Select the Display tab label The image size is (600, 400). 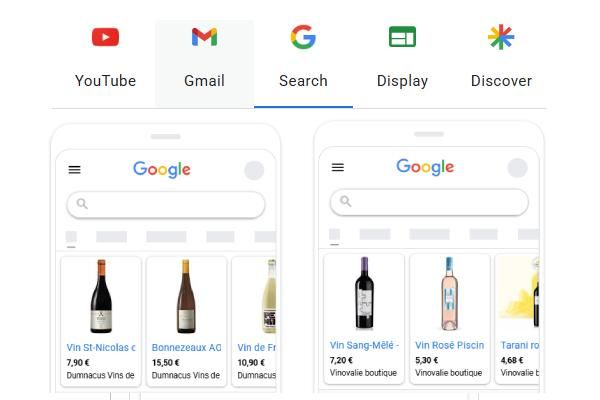[402, 81]
